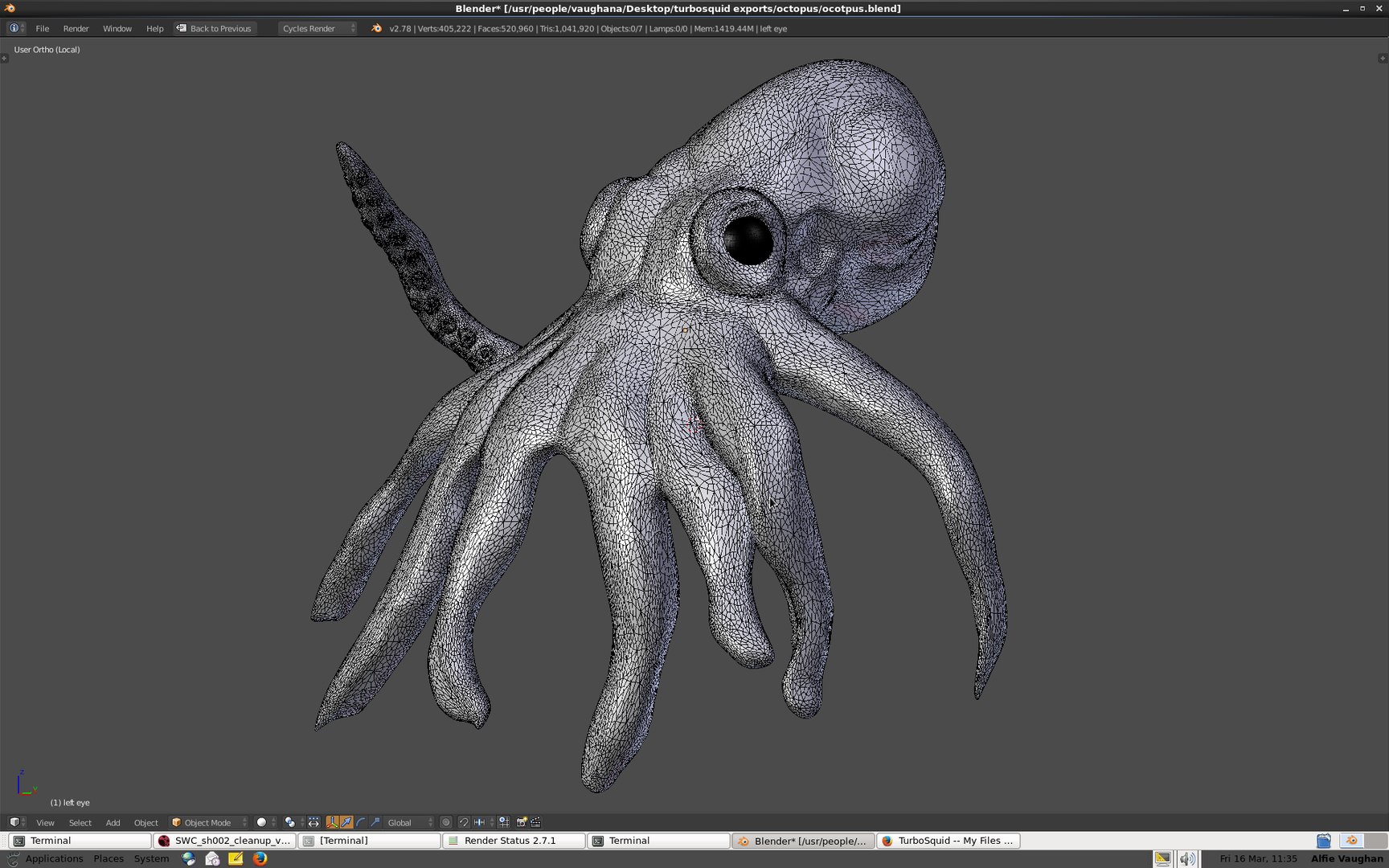Toggle the snap align-to-grid icon
The width and height of the screenshot is (1389, 868).
click(x=504, y=822)
